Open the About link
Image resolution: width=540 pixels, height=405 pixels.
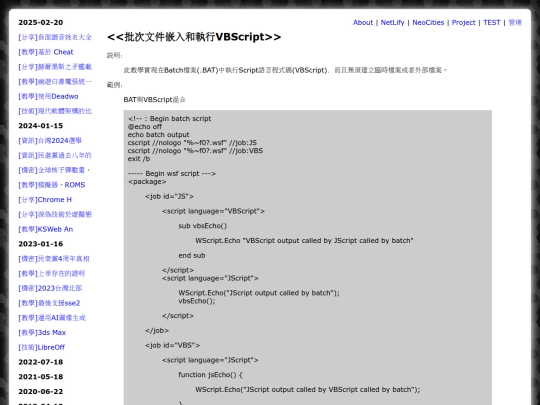point(363,22)
